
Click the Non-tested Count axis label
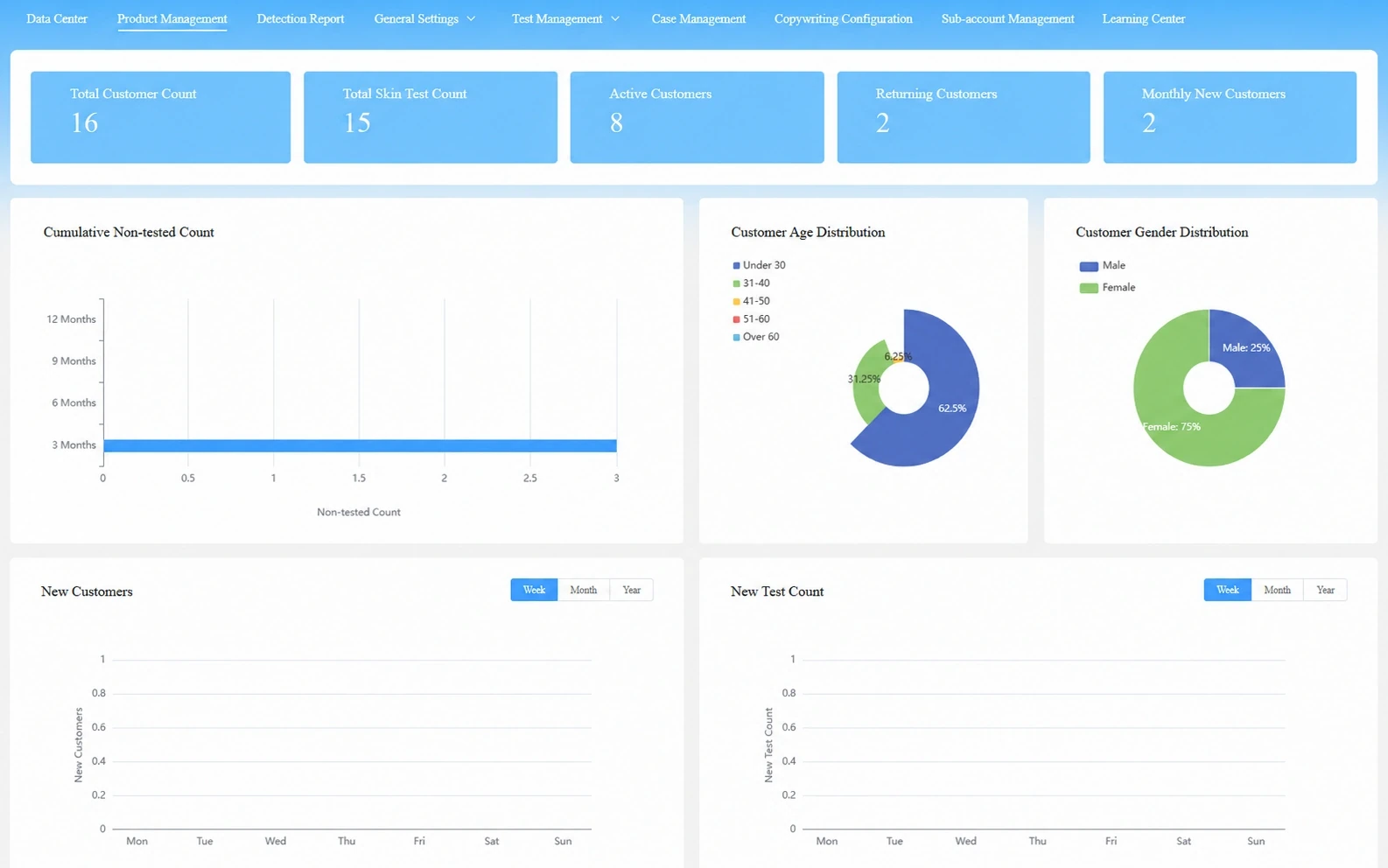pyautogui.click(x=359, y=512)
